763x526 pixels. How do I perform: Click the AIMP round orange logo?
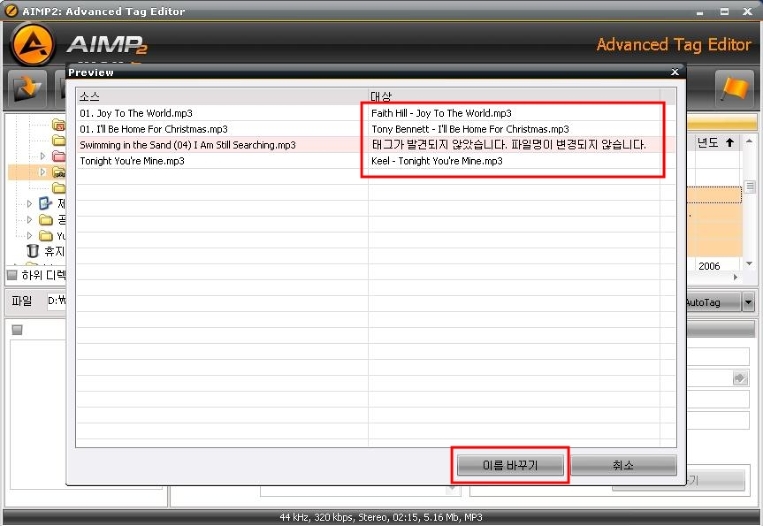32,45
